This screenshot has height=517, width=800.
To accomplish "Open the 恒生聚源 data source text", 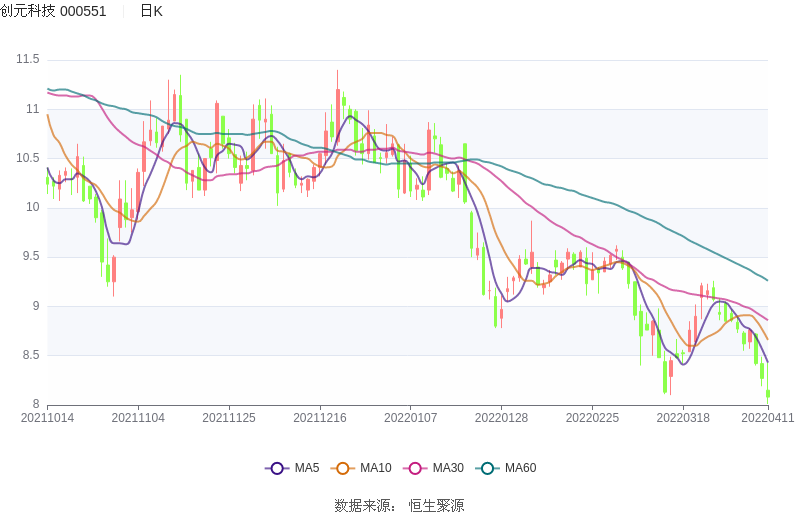I will pyautogui.click(x=436, y=505).
